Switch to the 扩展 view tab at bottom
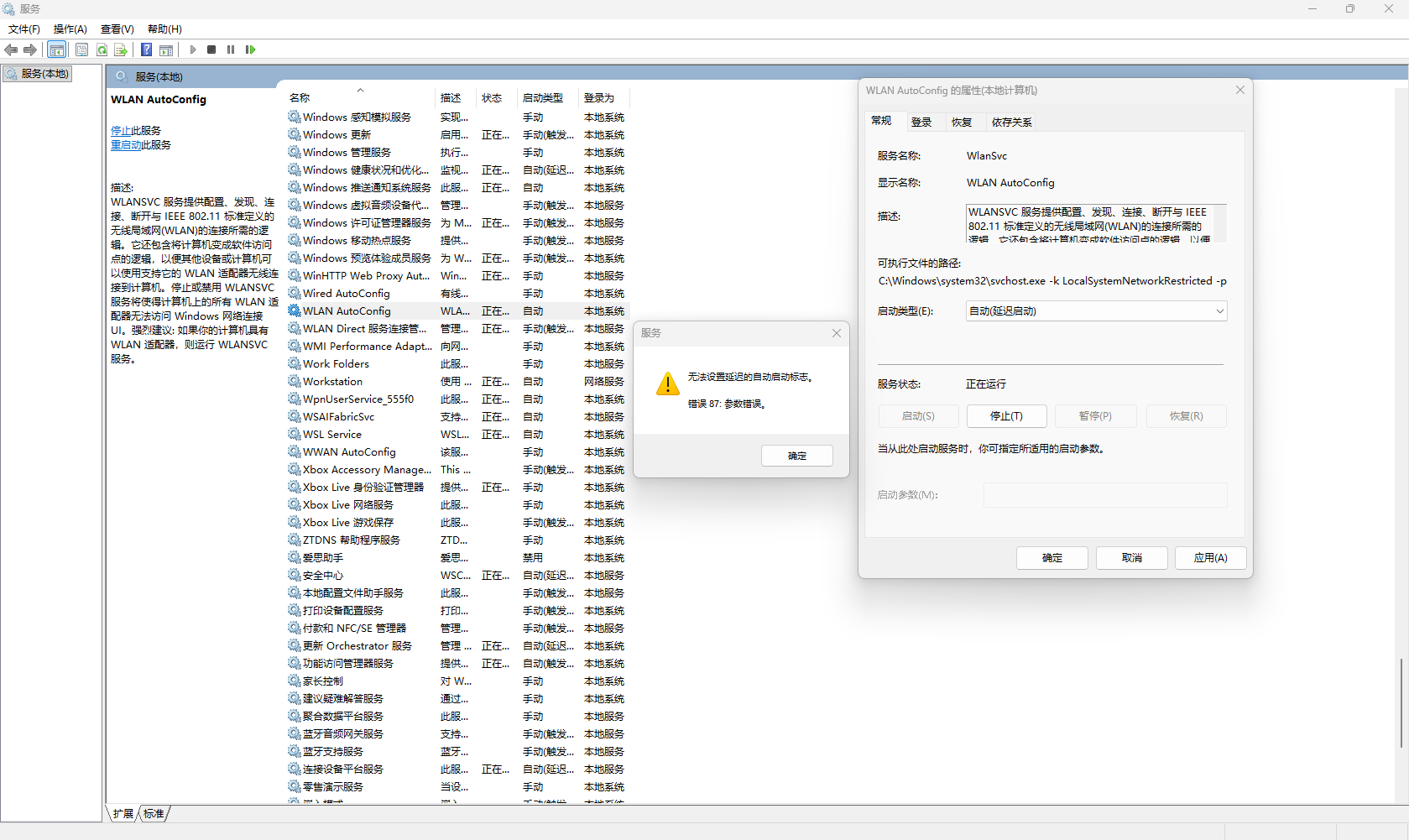This screenshot has width=1409, height=840. coord(123,813)
